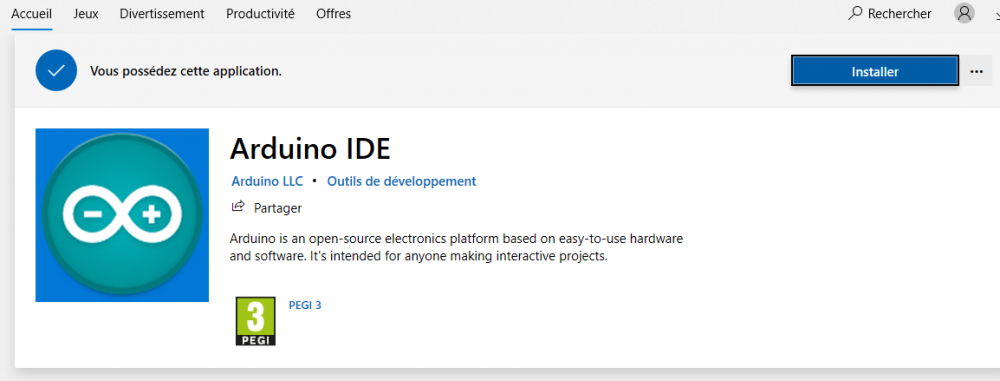View the Offres tab

click(334, 13)
